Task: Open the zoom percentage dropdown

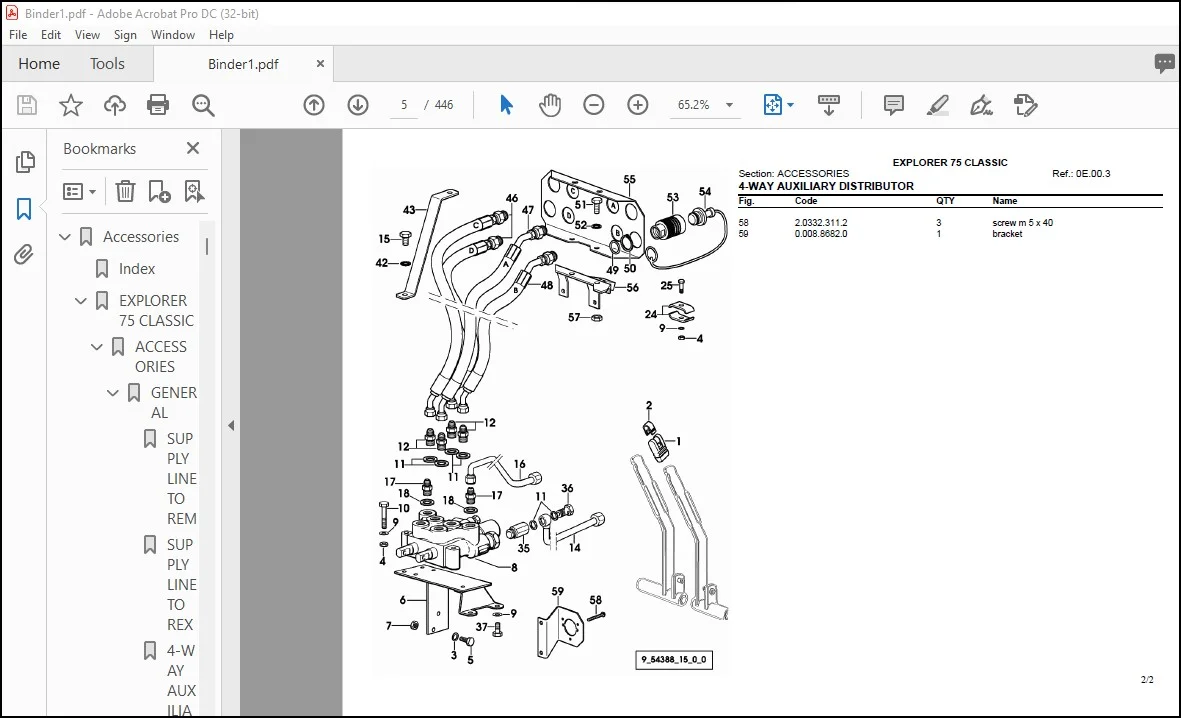Action: (729, 105)
